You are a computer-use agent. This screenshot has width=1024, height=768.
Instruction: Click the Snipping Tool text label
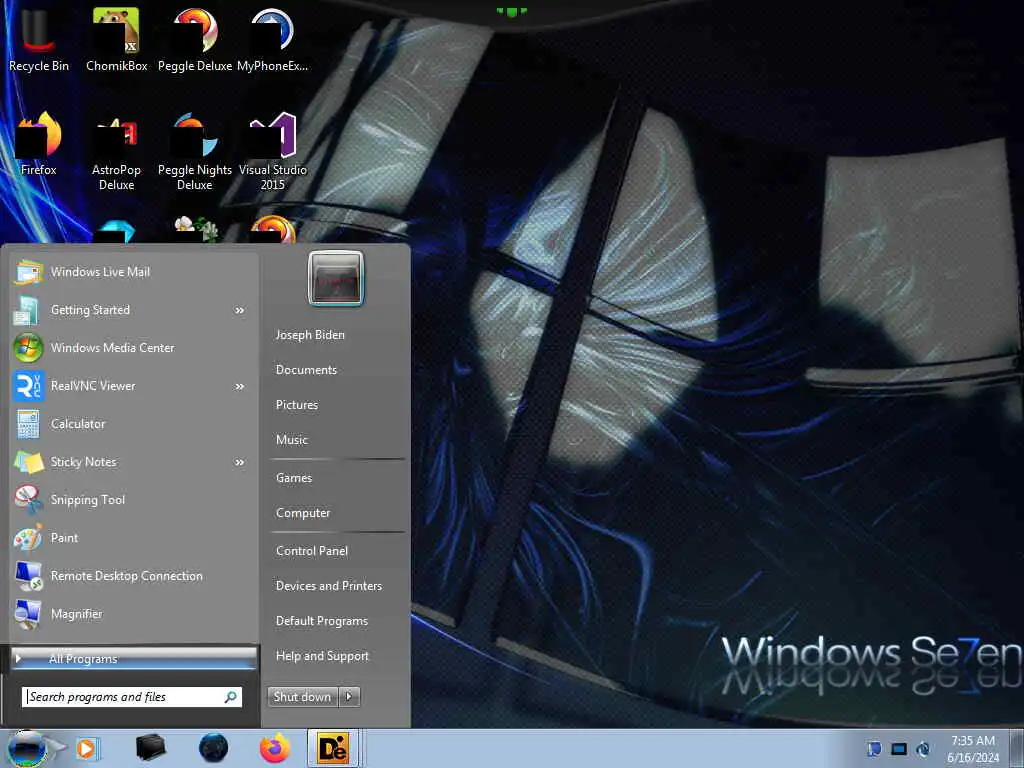(x=88, y=500)
